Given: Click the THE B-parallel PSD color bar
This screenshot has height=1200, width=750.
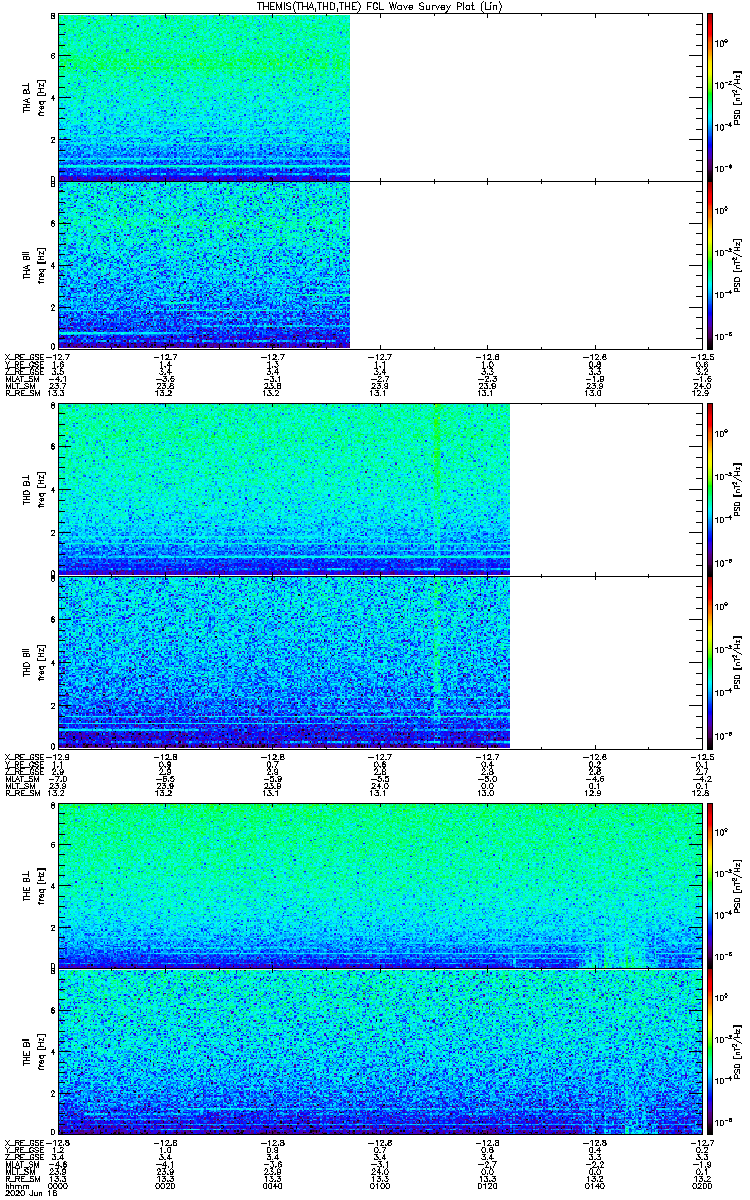Looking at the screenshot, I should 710,1051.
